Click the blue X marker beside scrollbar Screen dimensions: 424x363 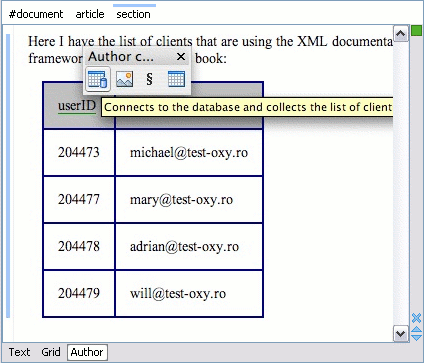[416, 318]
